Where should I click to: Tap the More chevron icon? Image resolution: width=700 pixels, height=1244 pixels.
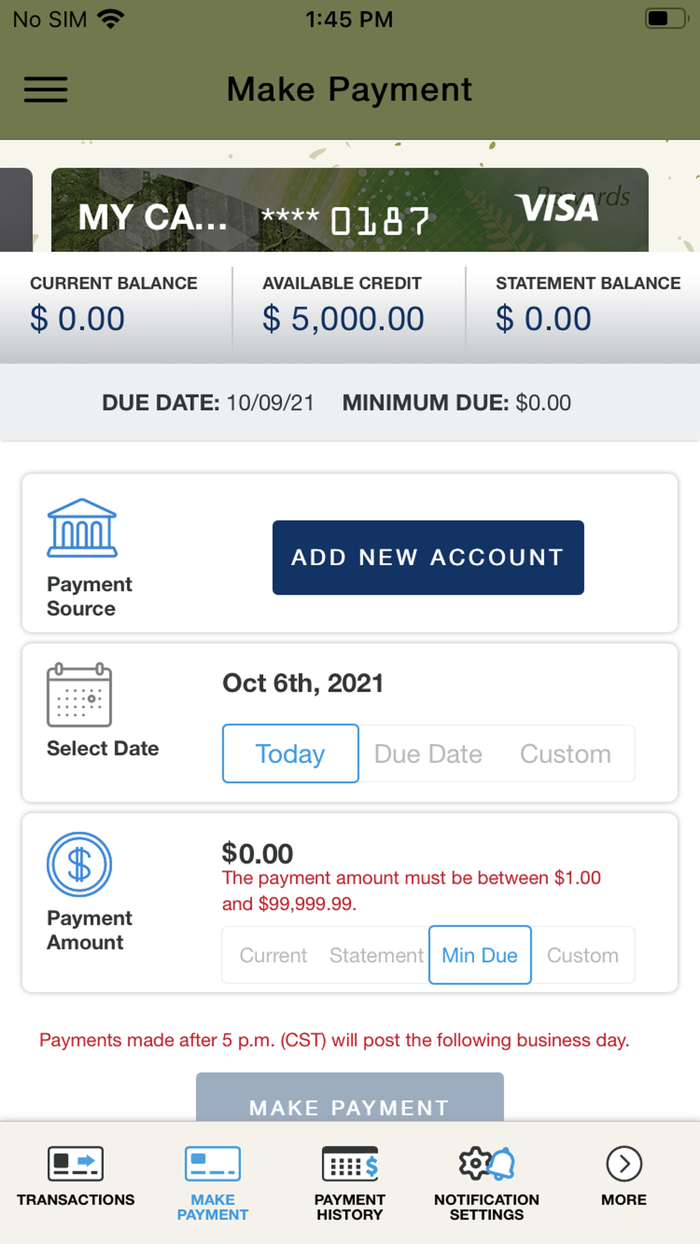[623, 1163]
